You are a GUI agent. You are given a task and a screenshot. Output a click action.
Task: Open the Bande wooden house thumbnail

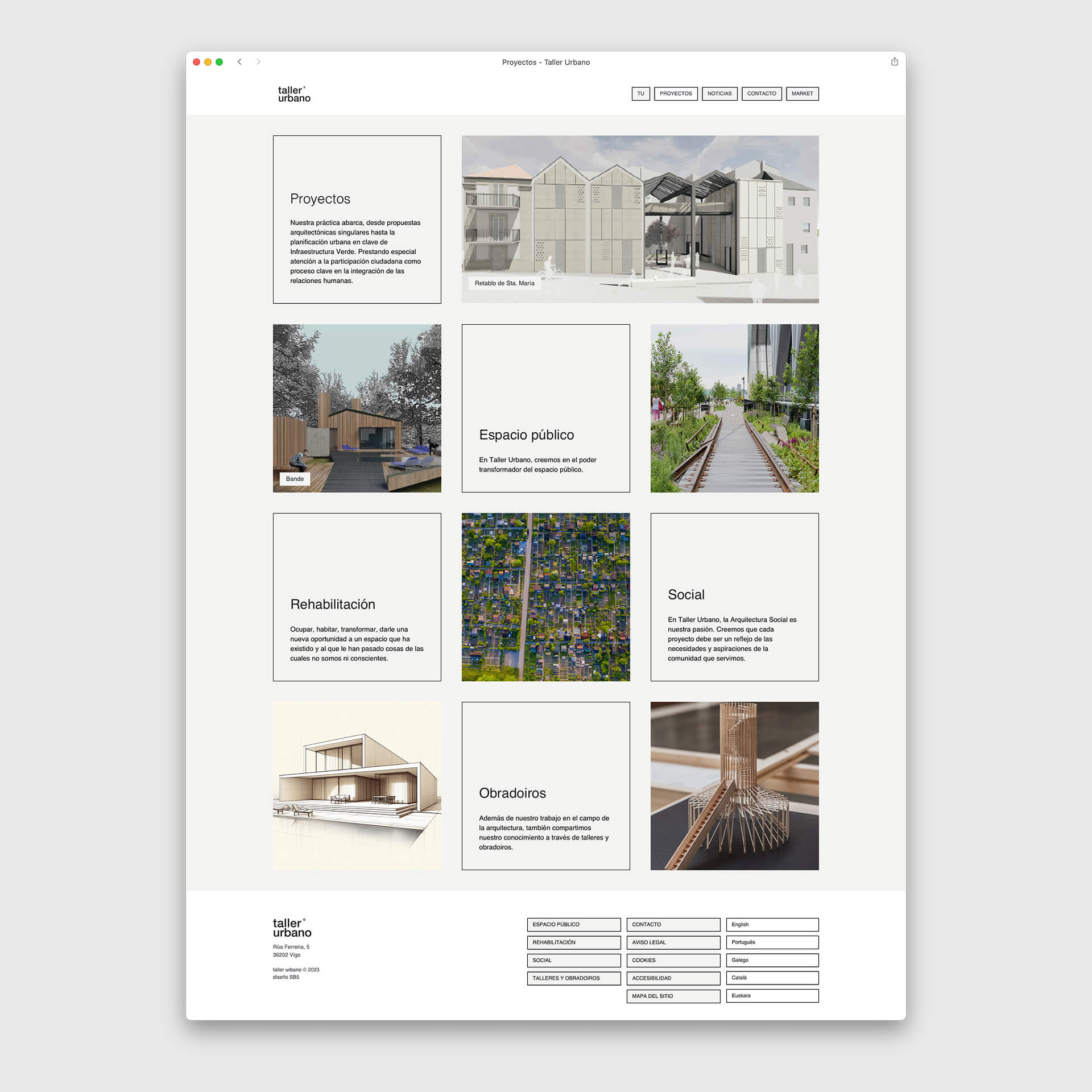(x=357, y=408)
